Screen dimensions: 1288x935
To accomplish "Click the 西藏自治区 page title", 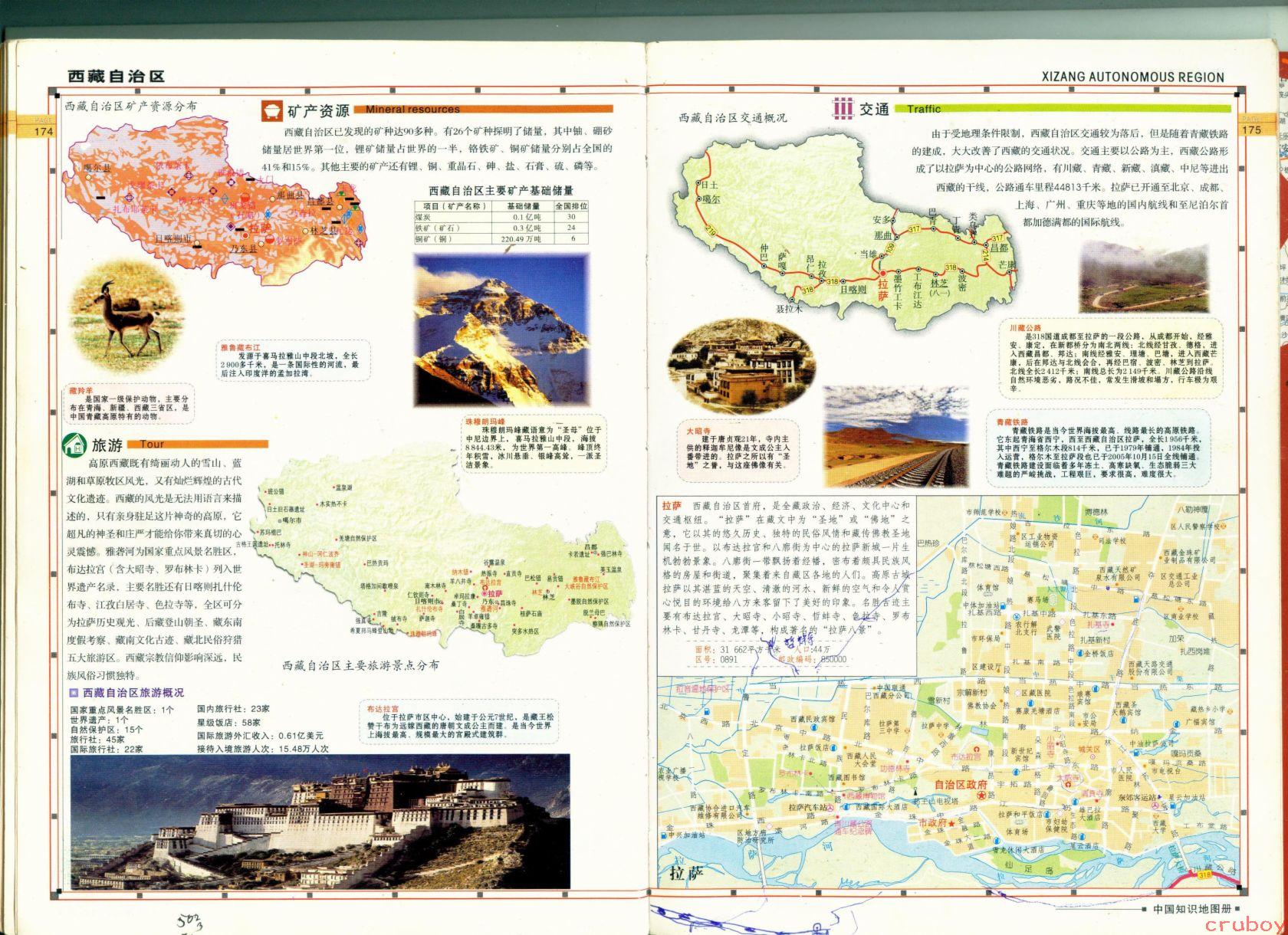I will (x=117, y=76).
